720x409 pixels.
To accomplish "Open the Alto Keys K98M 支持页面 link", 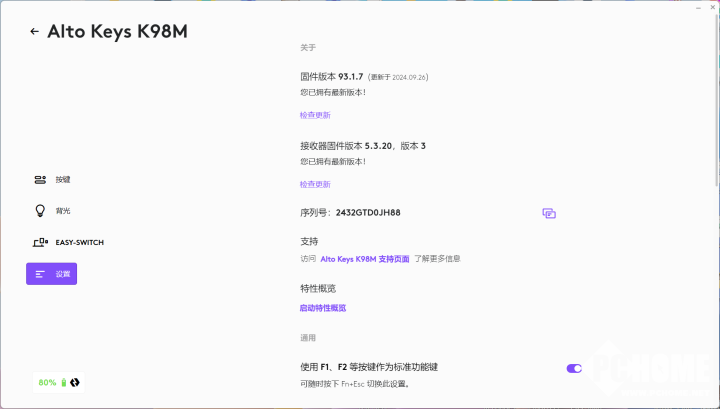I will (365, 259).
